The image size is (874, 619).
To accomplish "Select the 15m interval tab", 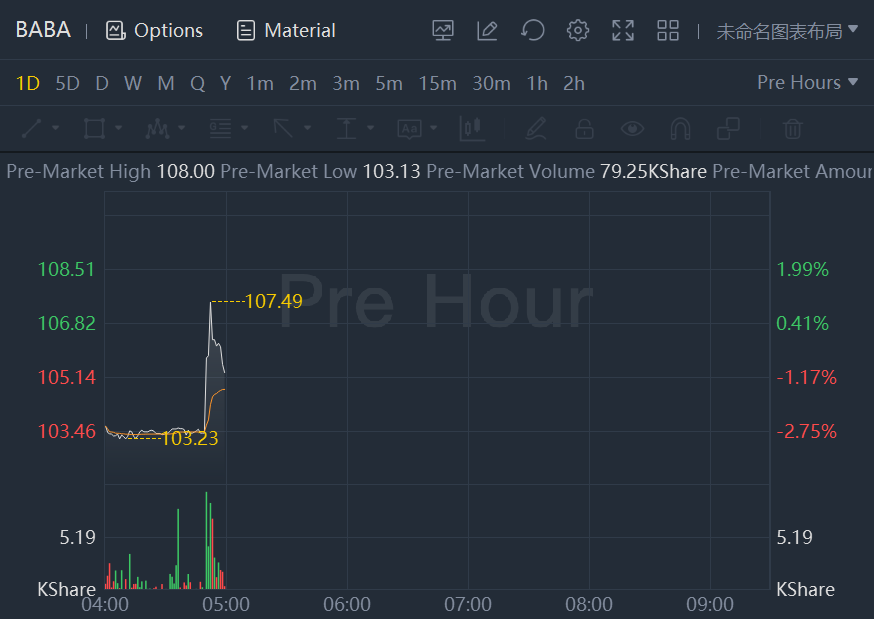I will [437, 83].
